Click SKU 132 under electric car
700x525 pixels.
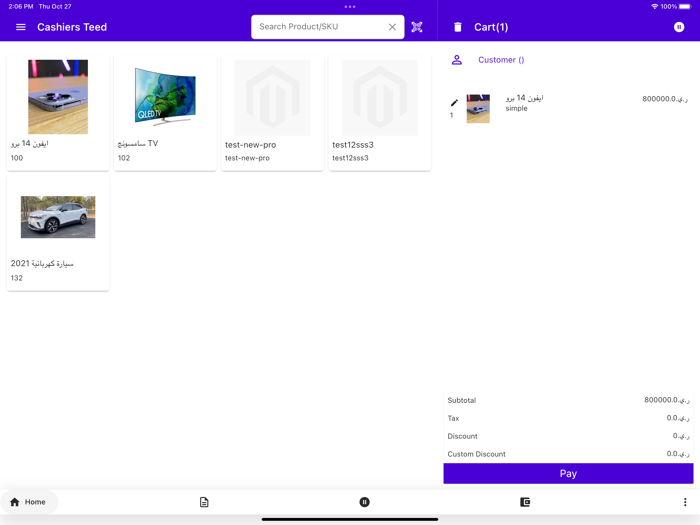(x=17, y=278)
